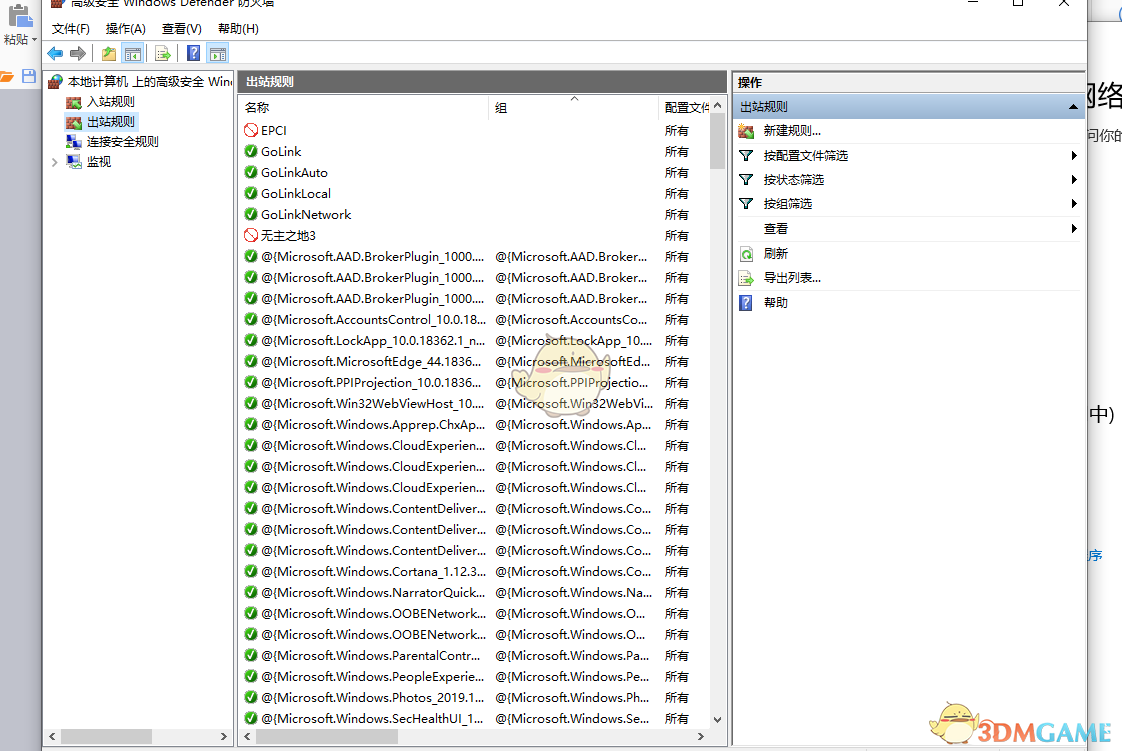Select the Microsoft.Windows.ParentalContr rule
Screen dimensions: 1122x751
pos(475,655)
